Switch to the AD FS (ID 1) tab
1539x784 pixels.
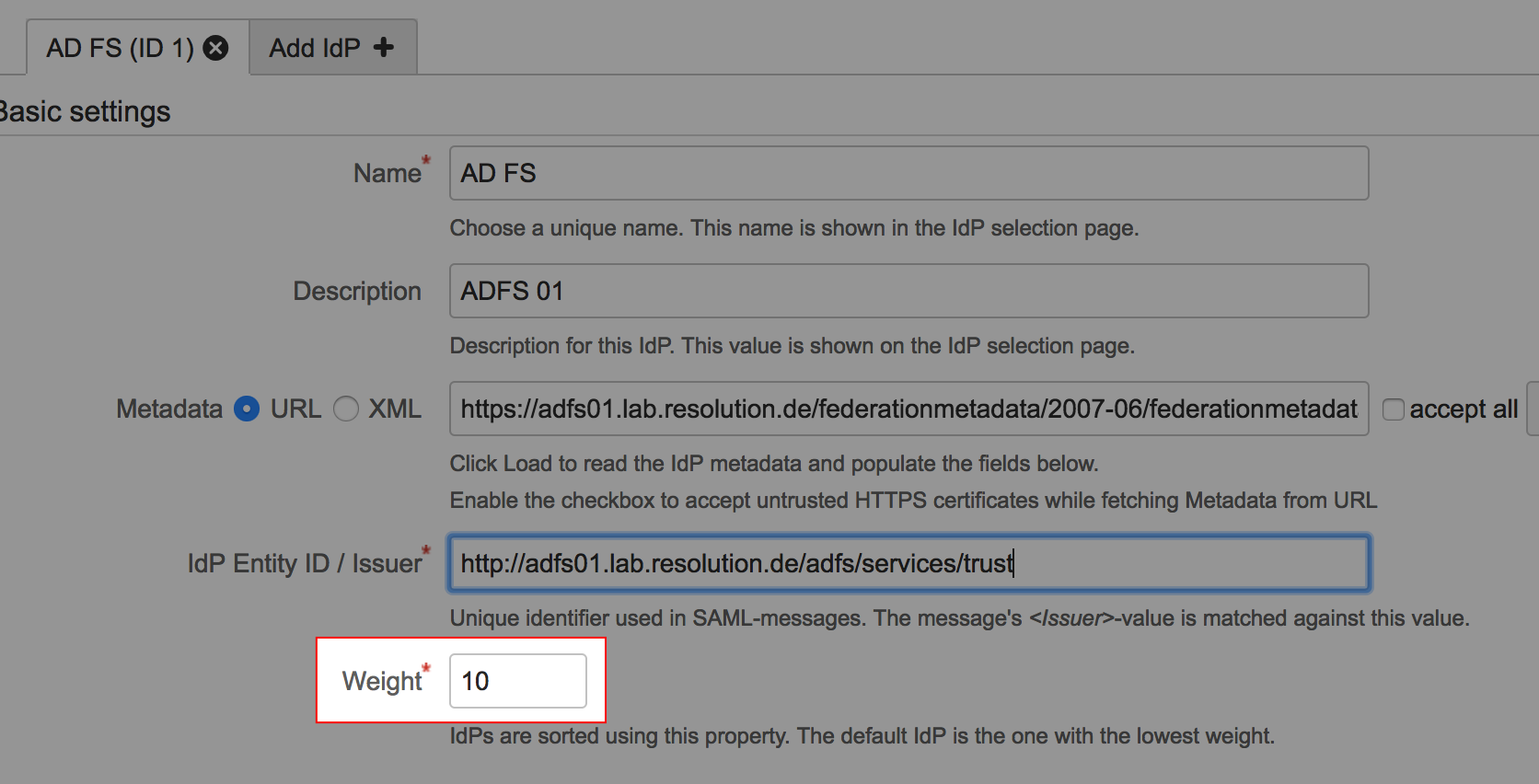[120, 48]
